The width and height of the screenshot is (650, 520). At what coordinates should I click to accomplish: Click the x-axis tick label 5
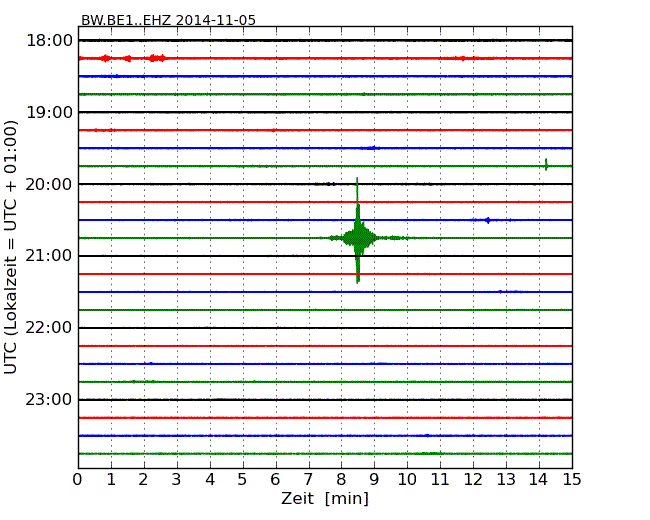243,479
